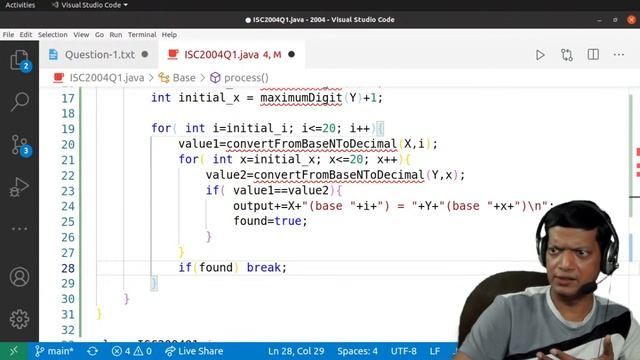Open the Go menu

(x=99, y=35)
